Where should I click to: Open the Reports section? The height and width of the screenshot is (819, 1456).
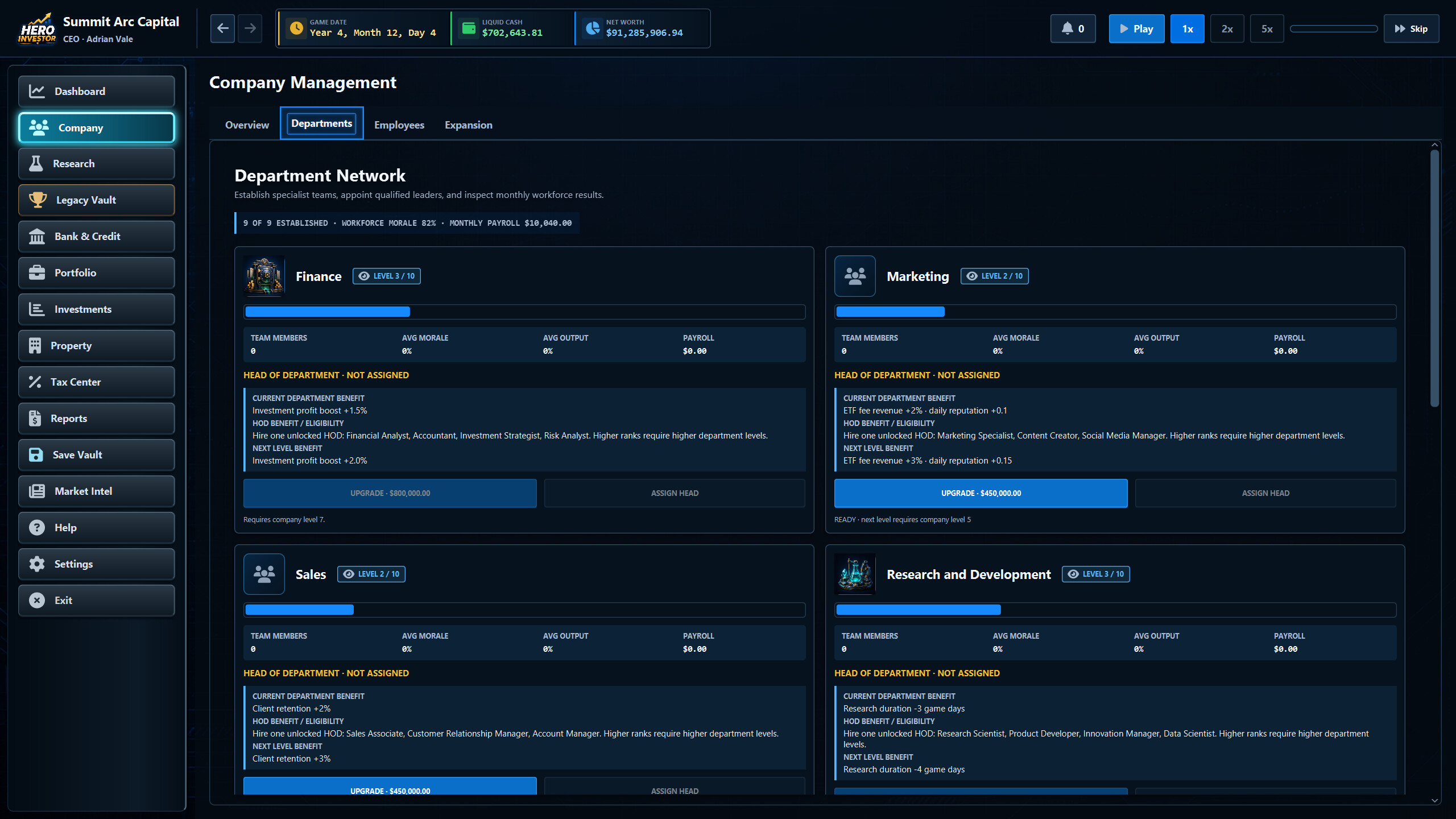coord(96,419)
